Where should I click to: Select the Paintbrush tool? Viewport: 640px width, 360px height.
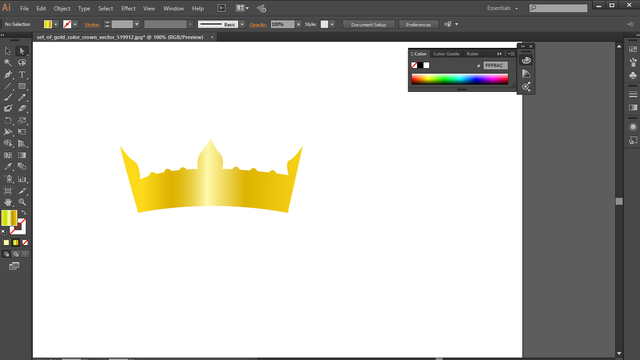(x=8, y=97)
